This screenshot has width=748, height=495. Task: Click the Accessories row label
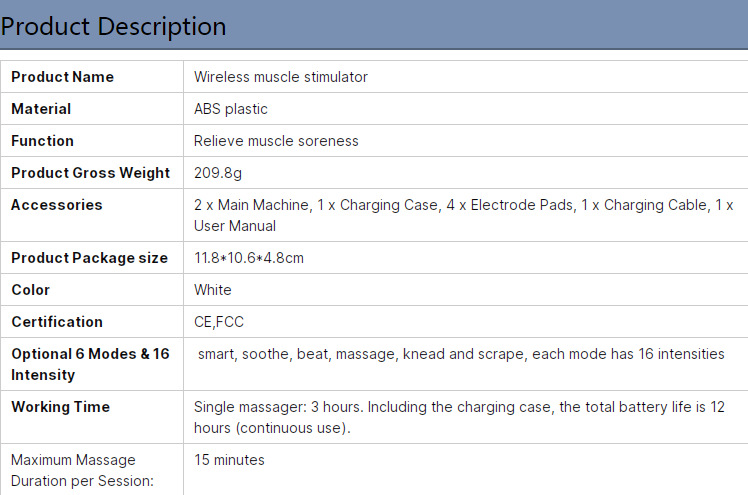[56, 205]
